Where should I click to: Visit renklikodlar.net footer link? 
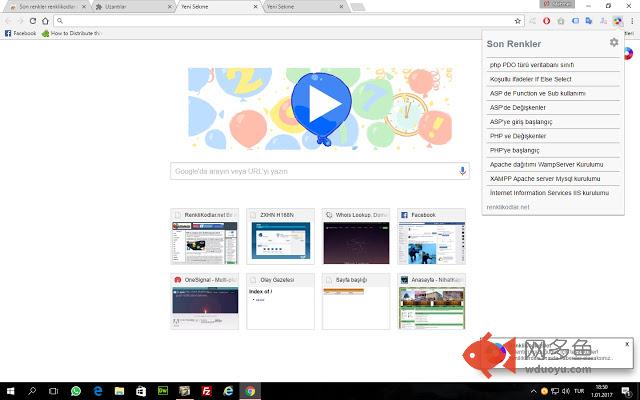pyautogui.click(x=508, y=207)
